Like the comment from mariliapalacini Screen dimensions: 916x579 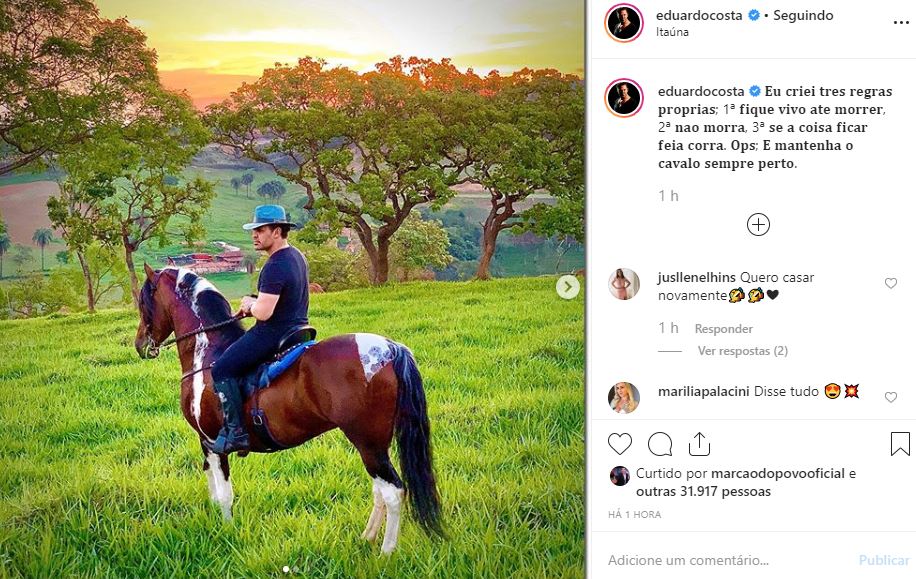point(890,397)
